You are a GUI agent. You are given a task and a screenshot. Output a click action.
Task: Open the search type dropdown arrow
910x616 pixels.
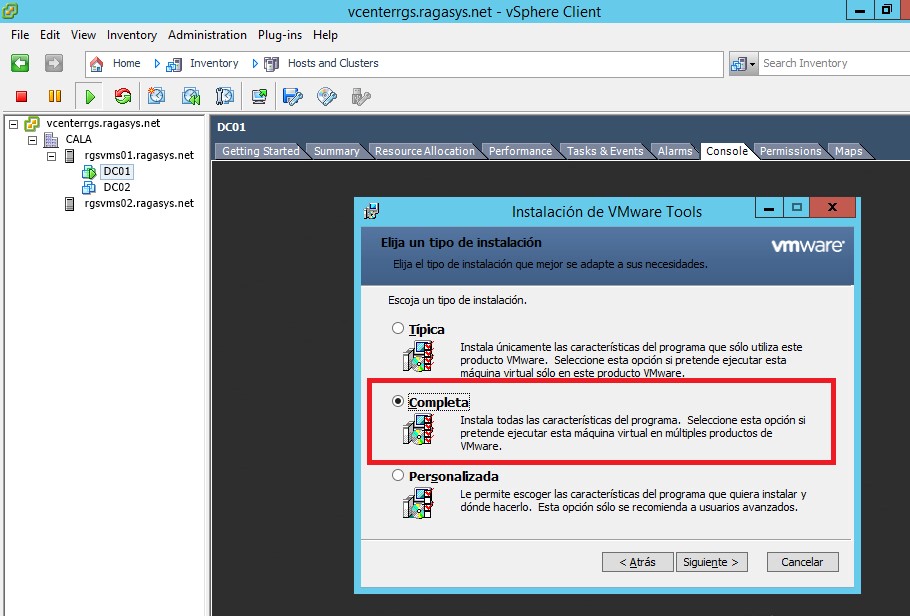(x=753, y=63)
